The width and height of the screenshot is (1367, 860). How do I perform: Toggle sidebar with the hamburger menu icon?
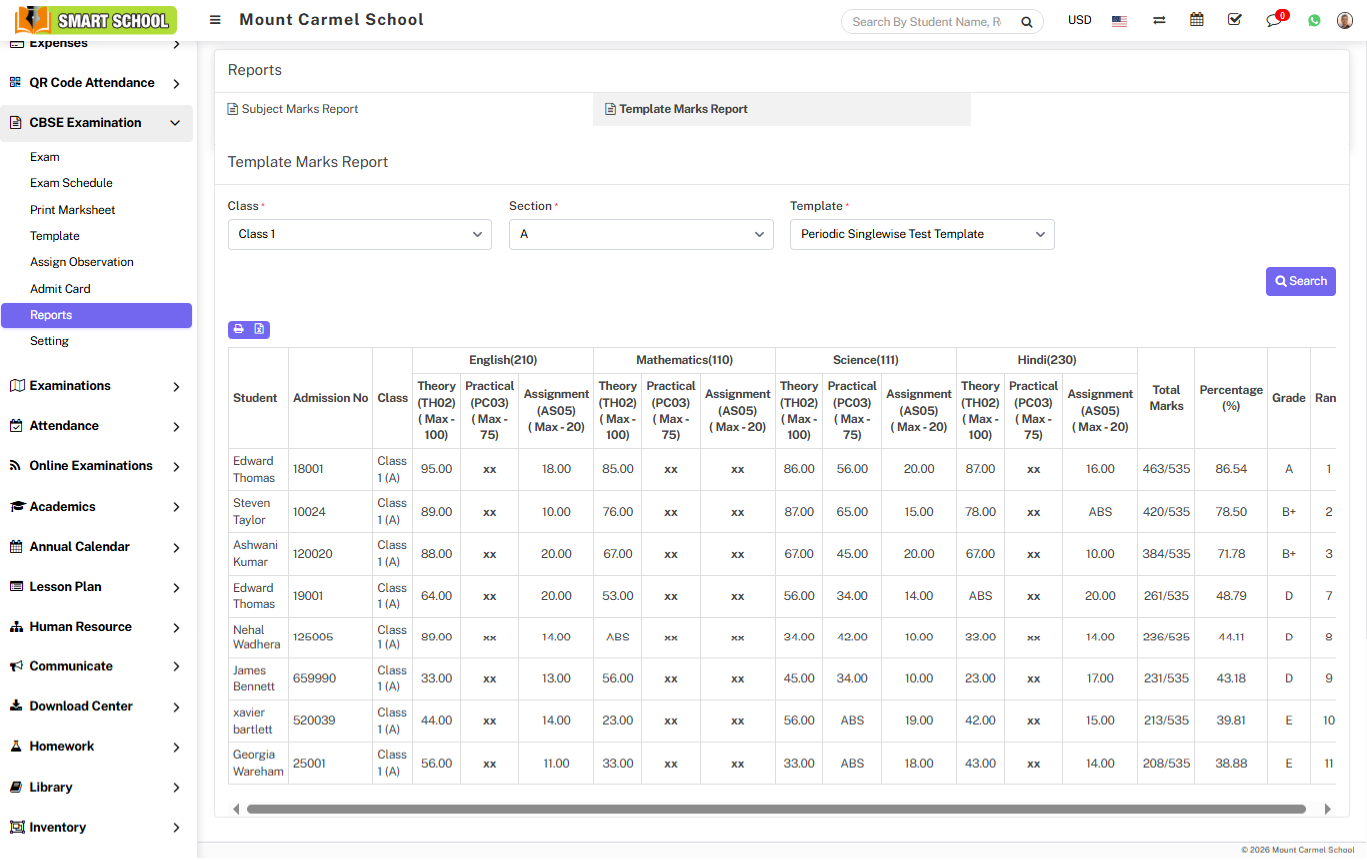coord(215,20)
